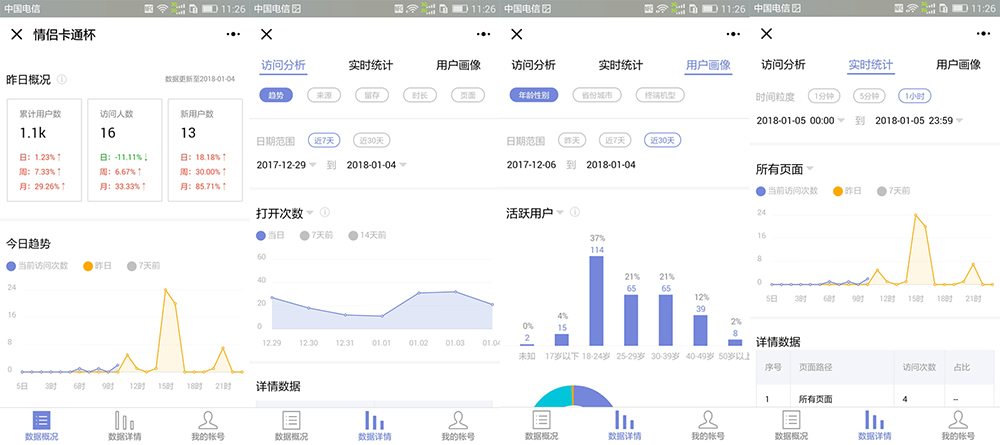
Task: Select the 昨天 date range option
Action: (572, 140)
